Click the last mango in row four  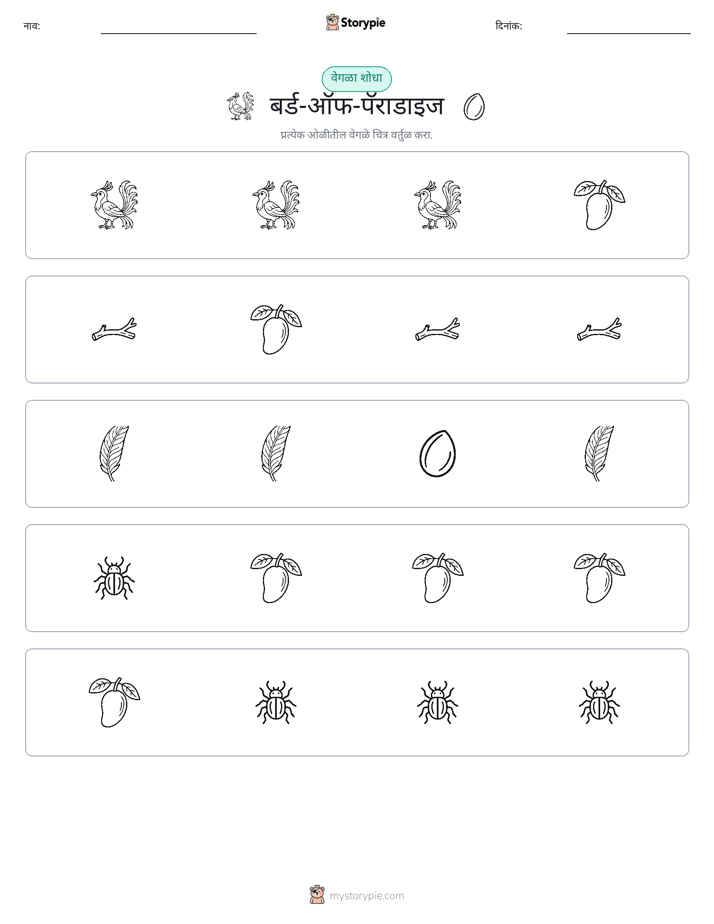click(599, 578)
